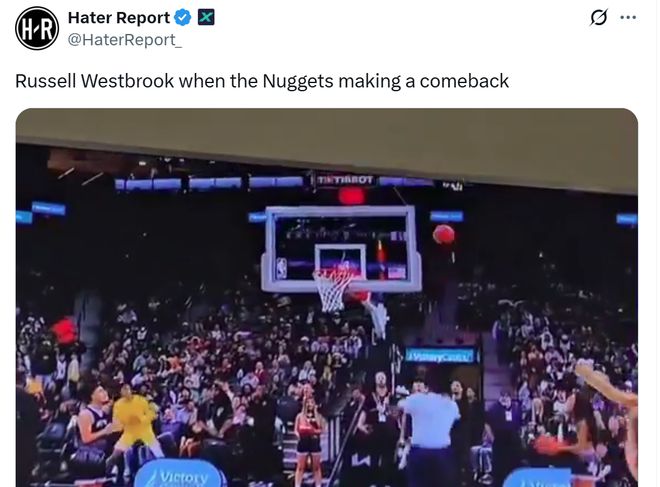
Task: Click the red shot-clock light above the backboard
Action: point(351,196)
